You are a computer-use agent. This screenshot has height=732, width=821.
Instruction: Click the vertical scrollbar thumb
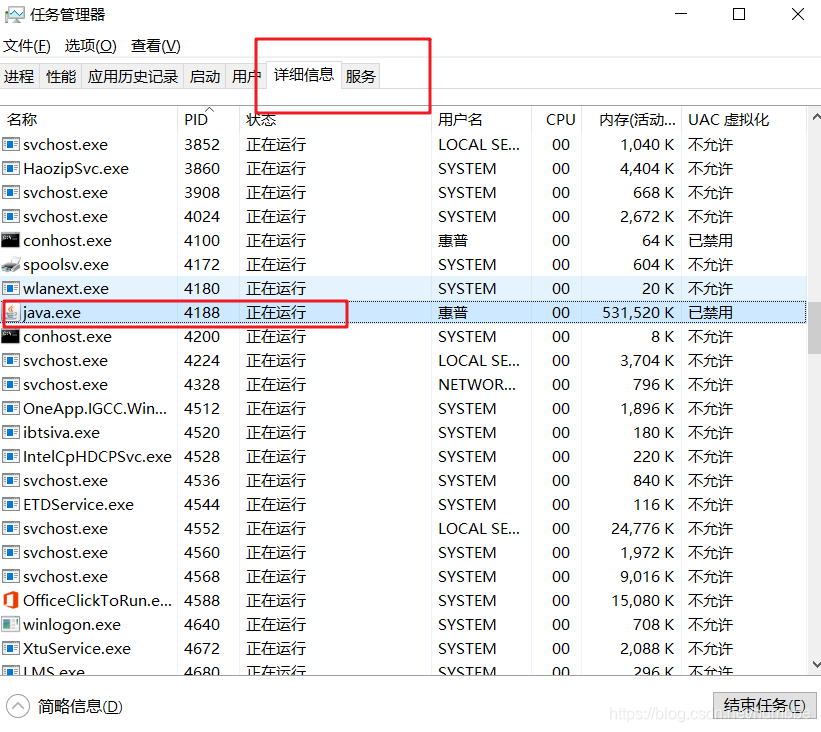point(815,328)
